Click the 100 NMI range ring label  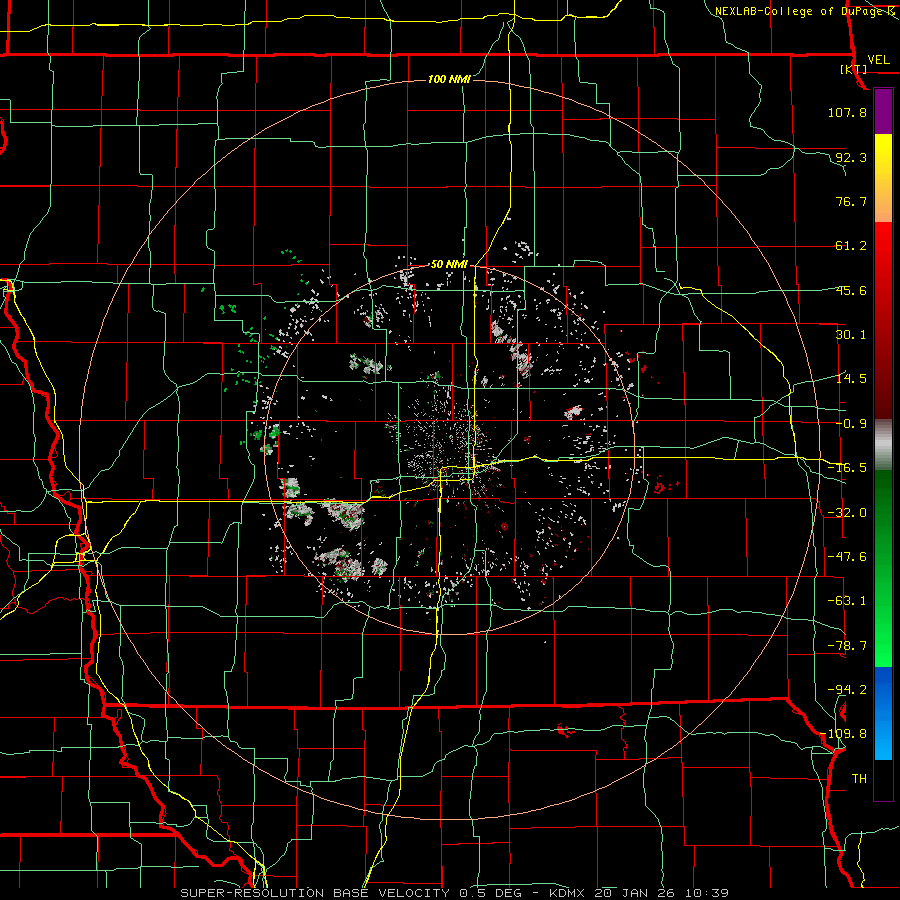pos(449,79)
